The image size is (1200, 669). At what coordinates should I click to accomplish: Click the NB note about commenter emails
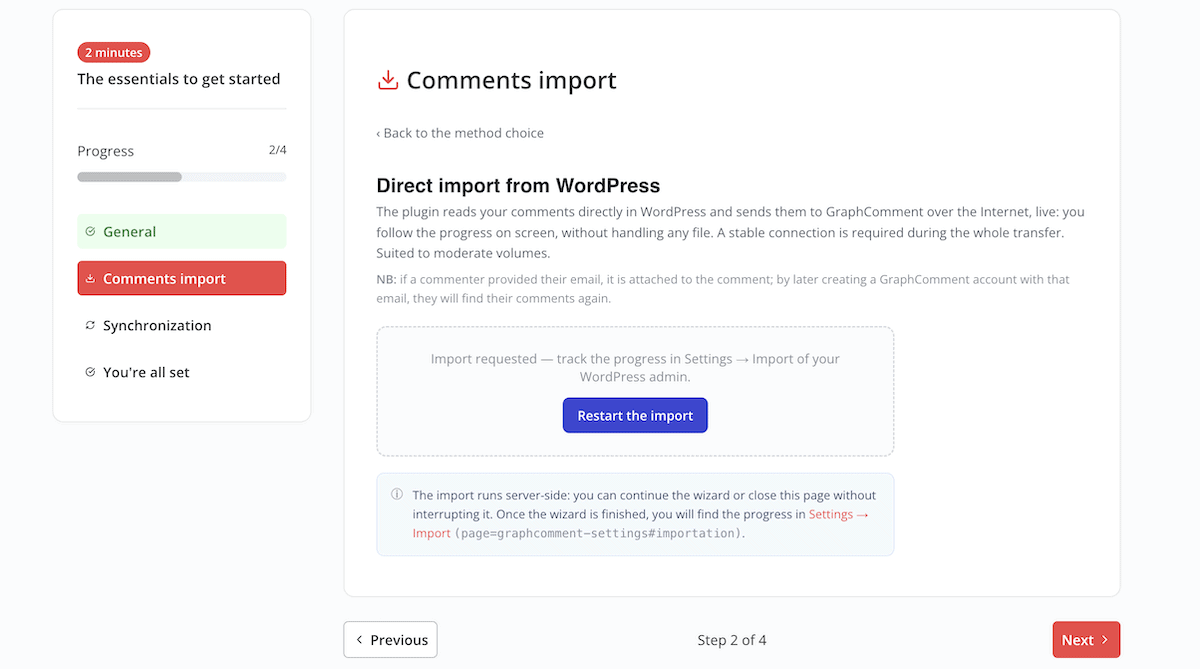coord(723,289)
